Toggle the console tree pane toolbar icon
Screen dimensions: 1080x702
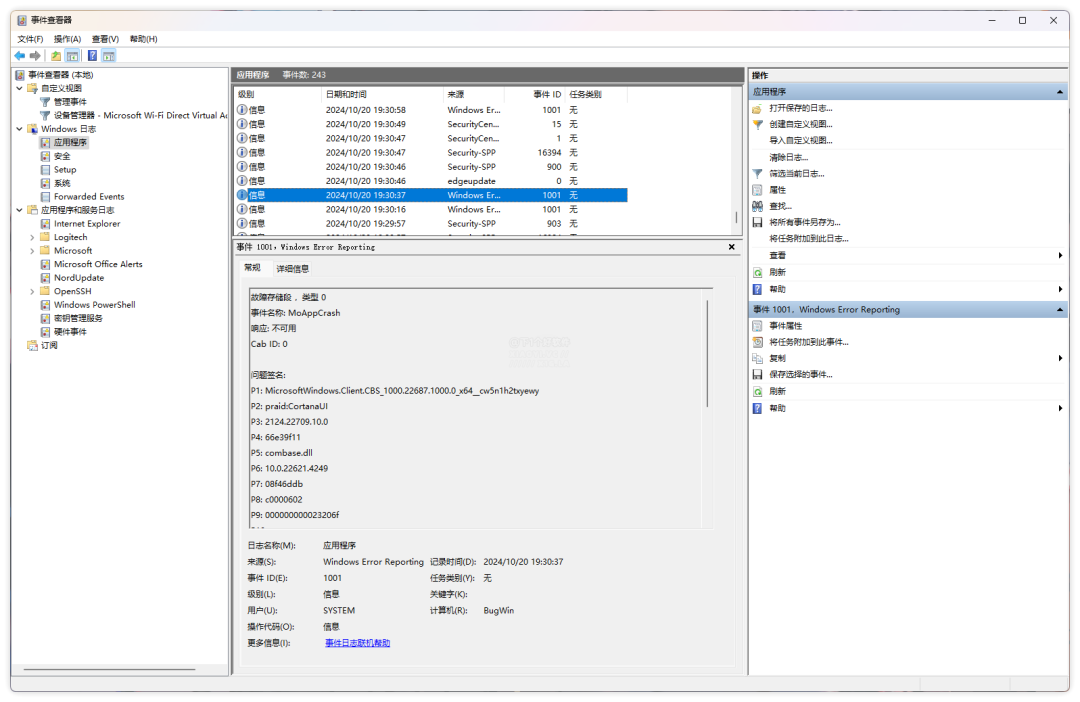(x=72, y=56)
